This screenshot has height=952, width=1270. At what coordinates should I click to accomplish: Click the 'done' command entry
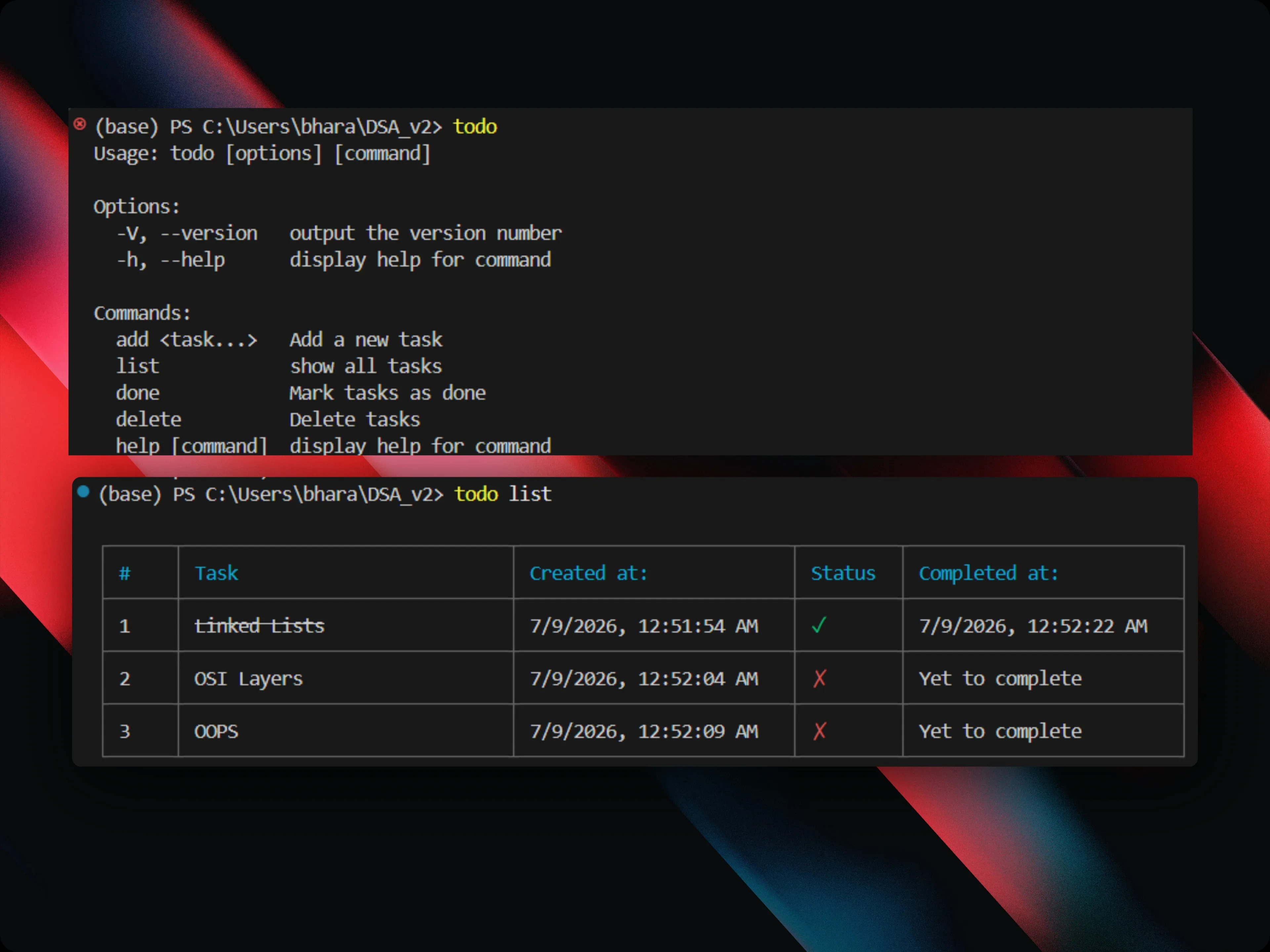[138, 393]
